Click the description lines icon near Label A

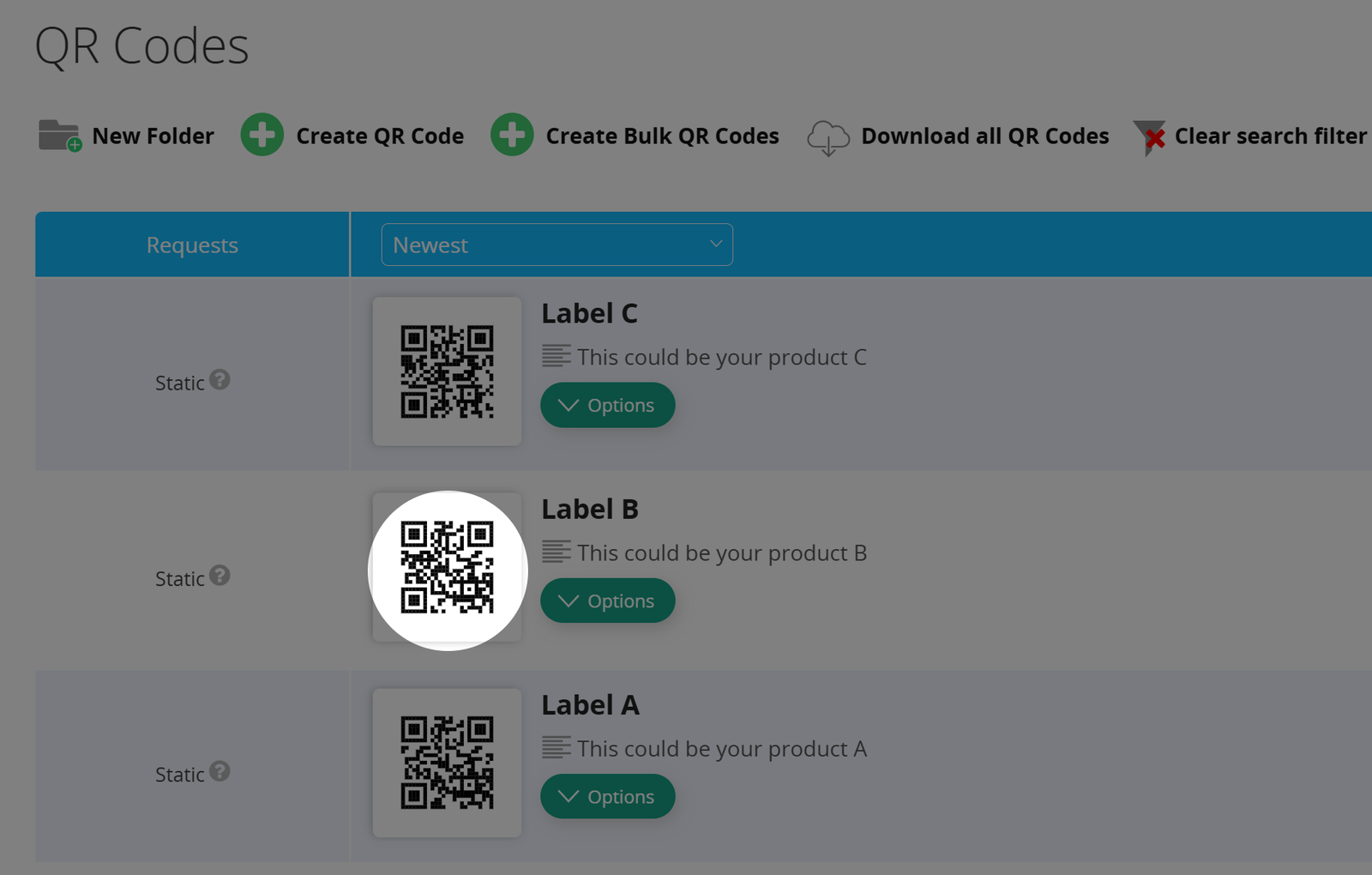point(556,746)
